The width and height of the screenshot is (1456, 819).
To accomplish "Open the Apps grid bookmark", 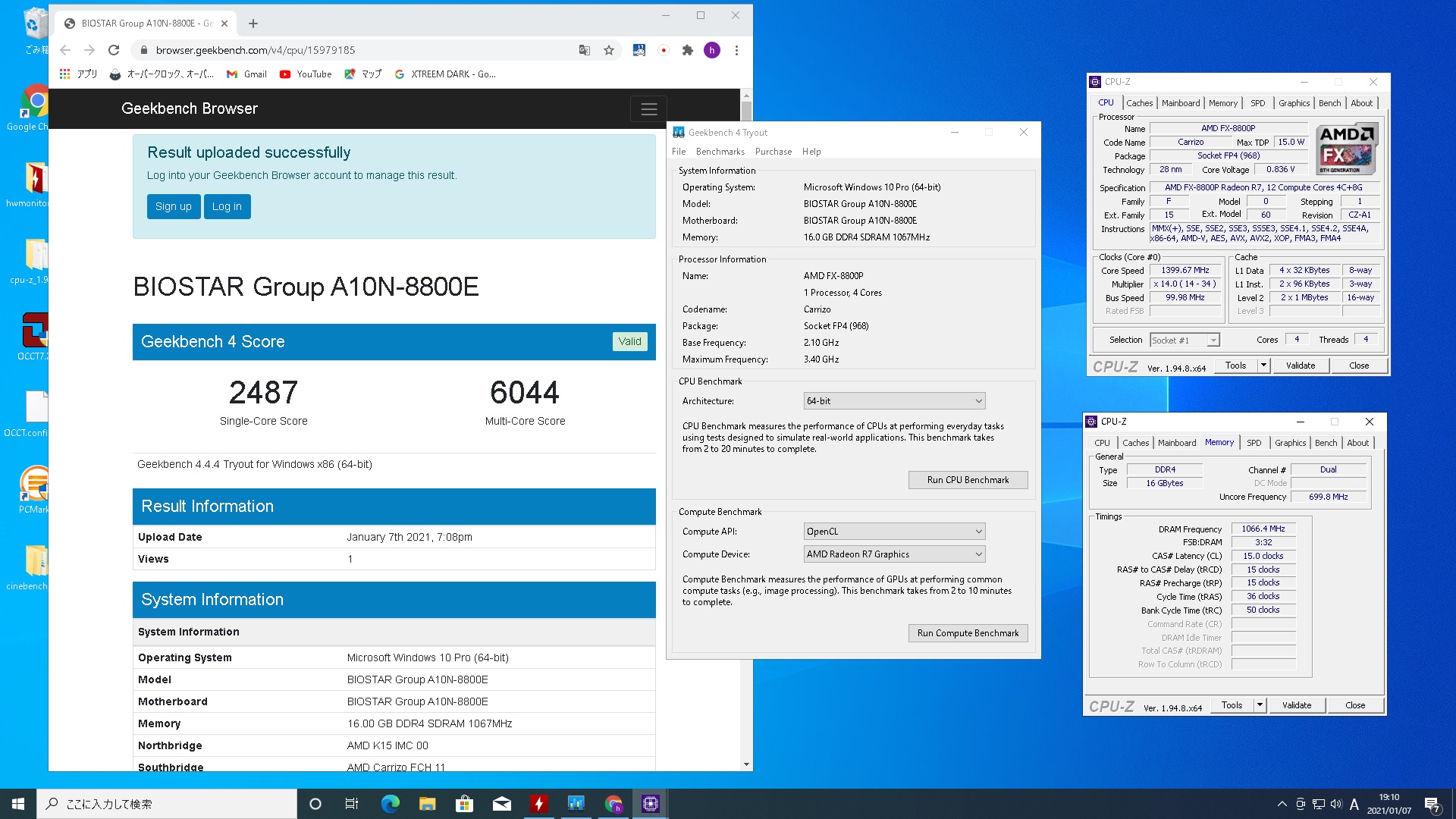I will (78, 74).
